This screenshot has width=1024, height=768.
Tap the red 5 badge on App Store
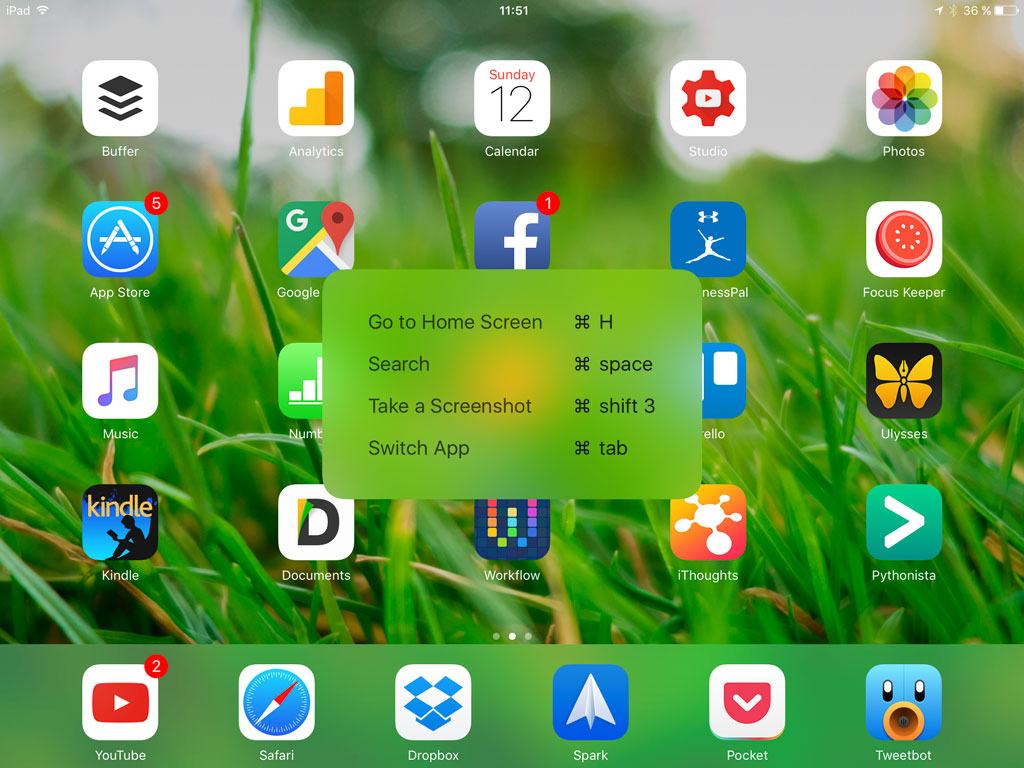[155, 203]
